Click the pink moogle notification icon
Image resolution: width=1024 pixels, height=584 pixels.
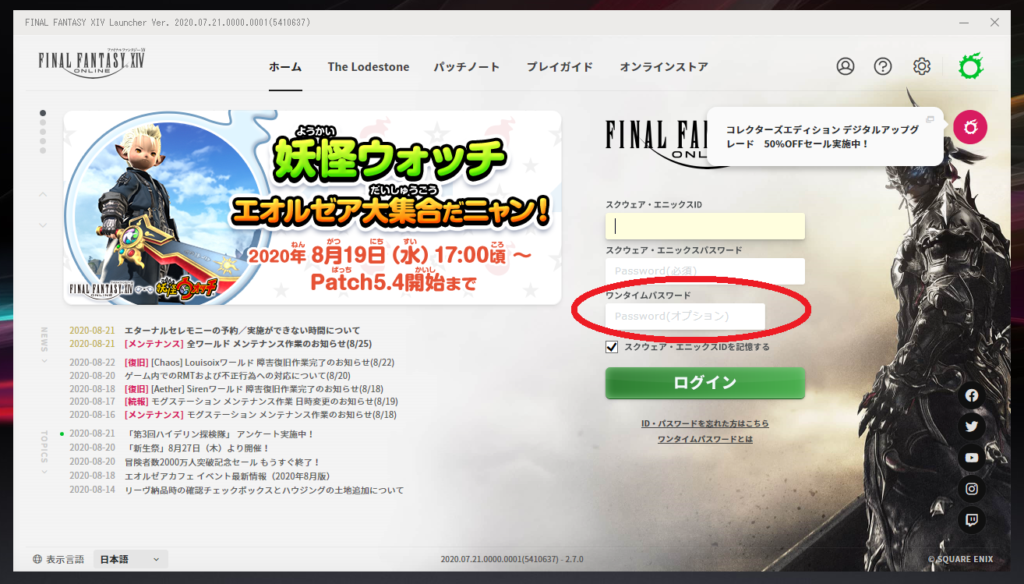click(x=970, y=127)
